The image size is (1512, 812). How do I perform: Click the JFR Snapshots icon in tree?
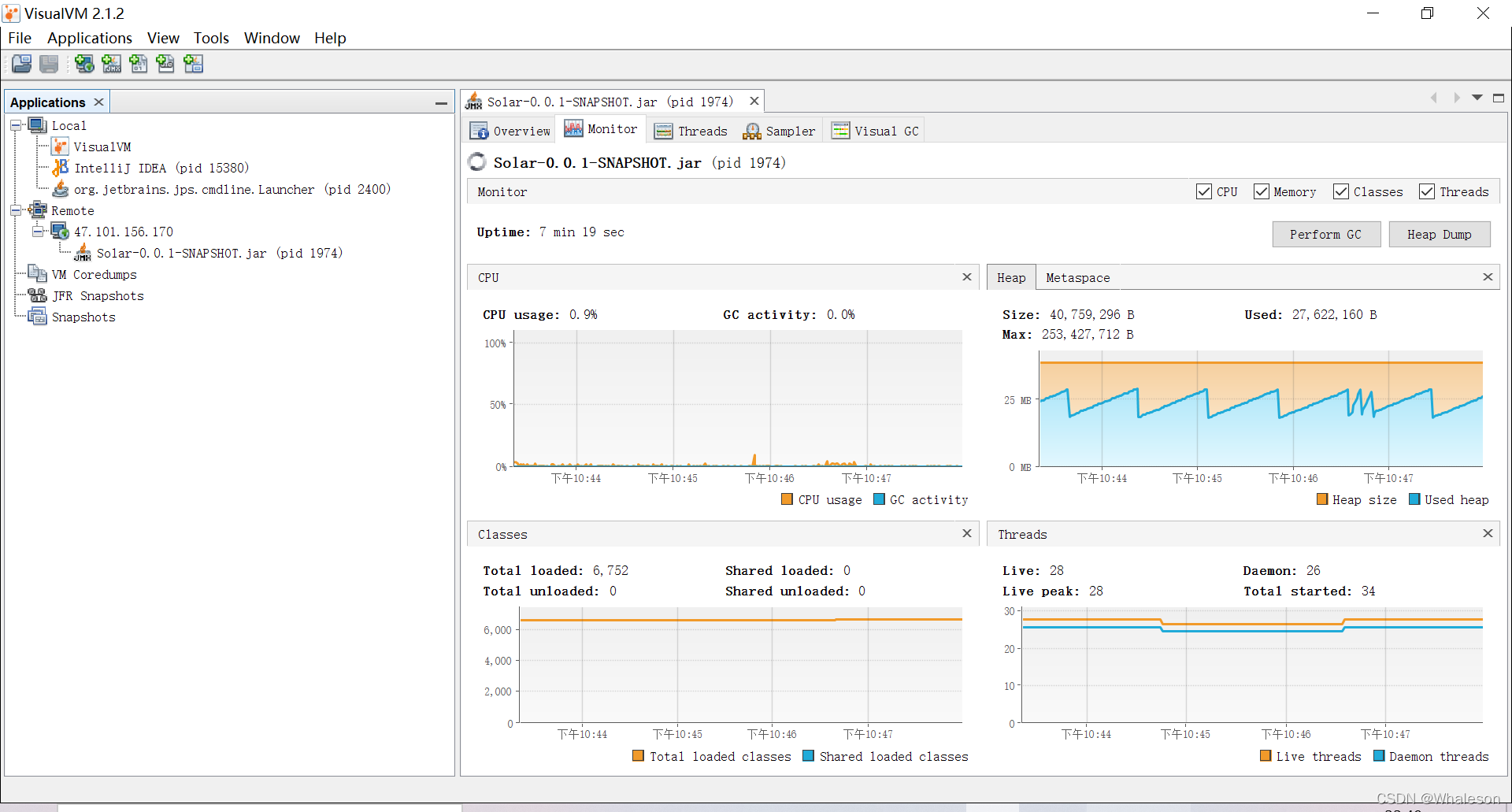pos(38,295)
